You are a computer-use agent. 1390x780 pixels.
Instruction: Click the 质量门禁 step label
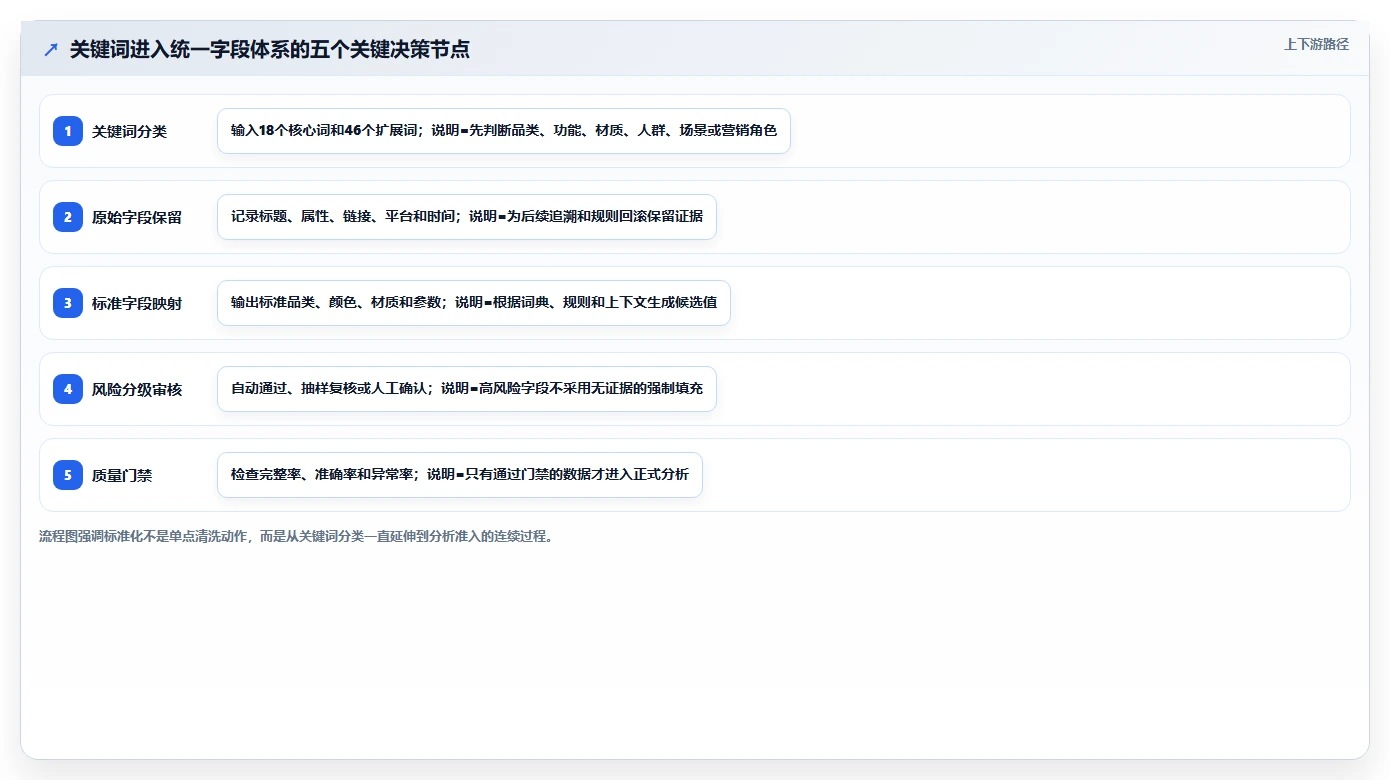click(122, 475)
